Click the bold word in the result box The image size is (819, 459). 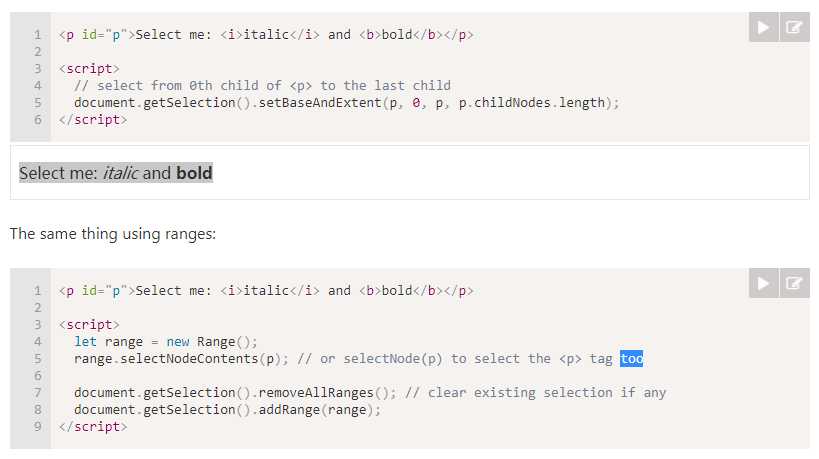(x=194, y=173)
